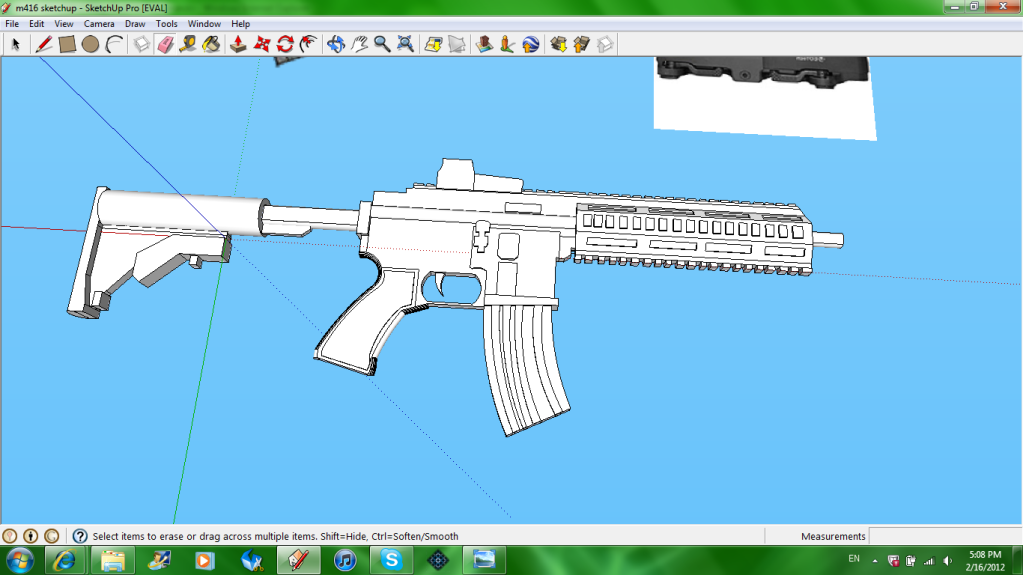Click the credits person status icon

[31, 536]
